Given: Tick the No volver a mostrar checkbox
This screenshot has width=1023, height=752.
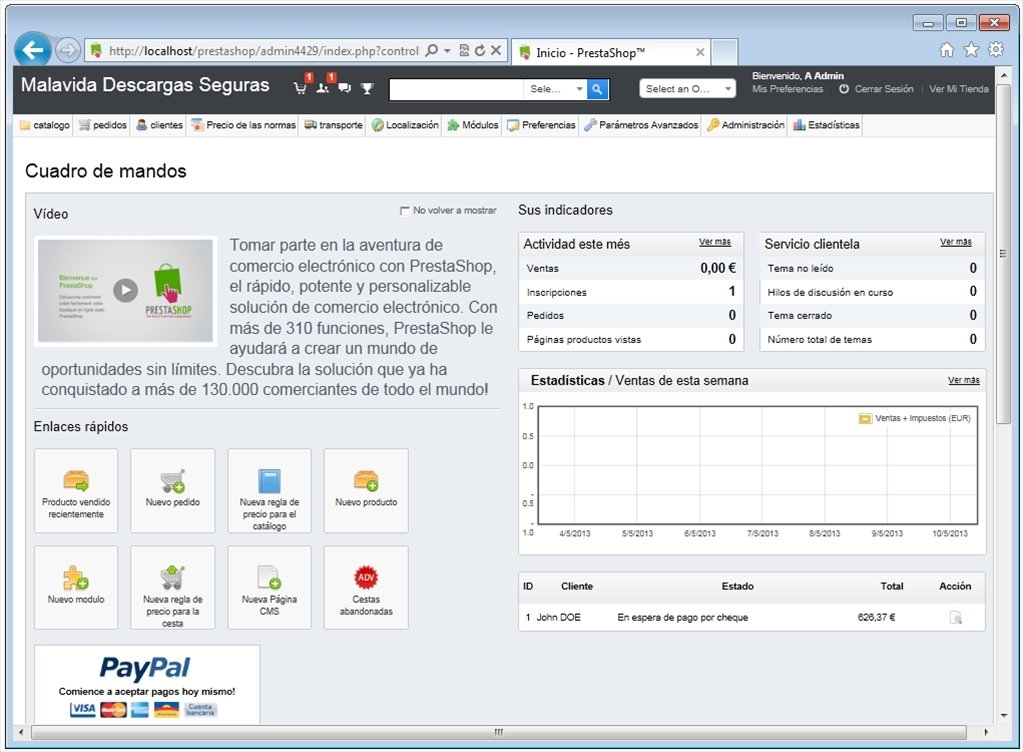Looking at the screenshot, I should pyautogui.click(x=405, y=211).
